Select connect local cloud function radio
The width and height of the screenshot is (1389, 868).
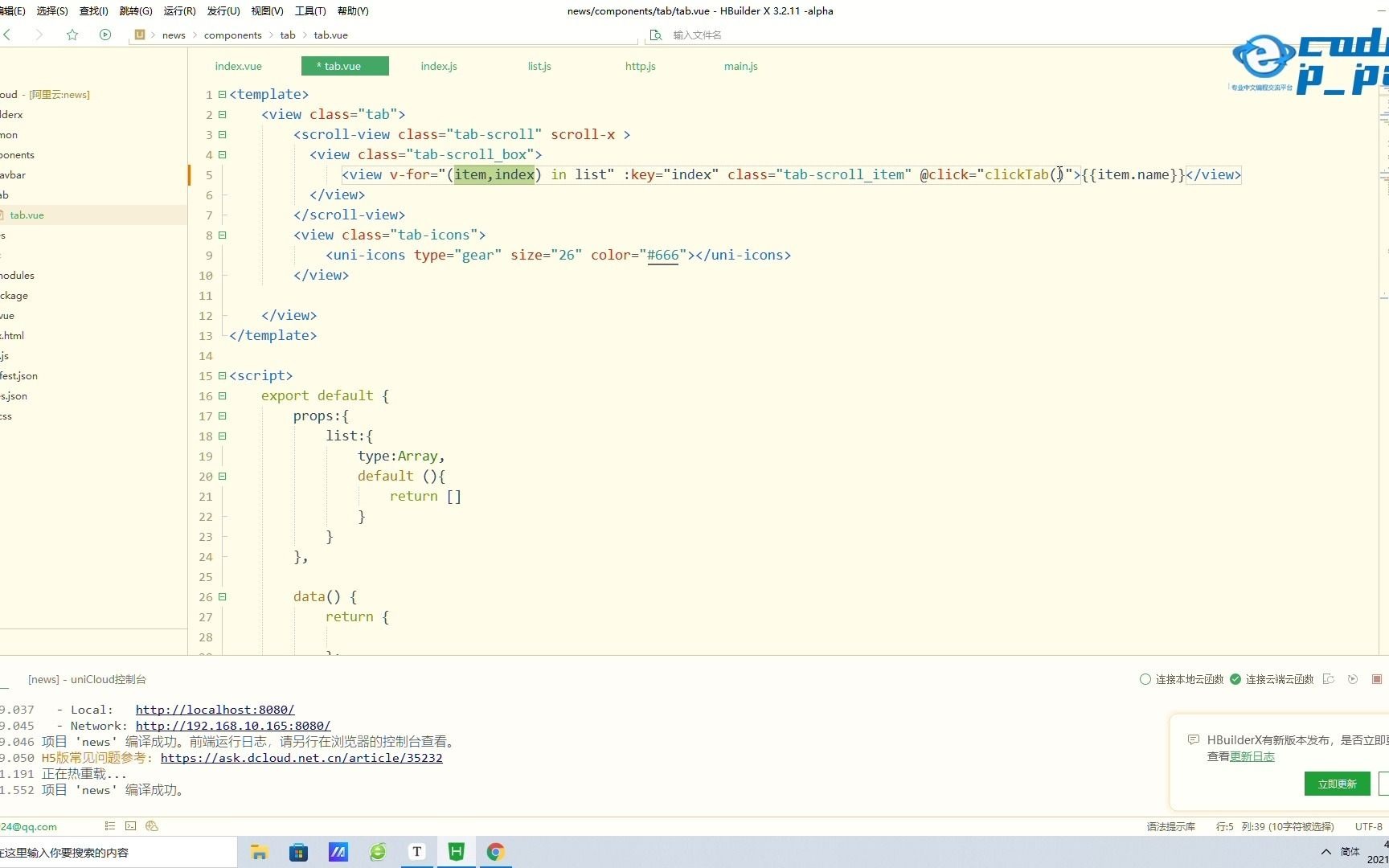pyautogui.click(x=1145, y=679)
